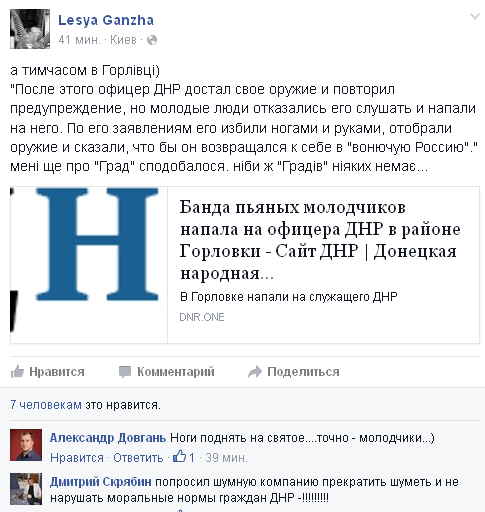The image size is (485, 512).
Task: Click the public globe privacy icon
Action: (x=152, y=40)
